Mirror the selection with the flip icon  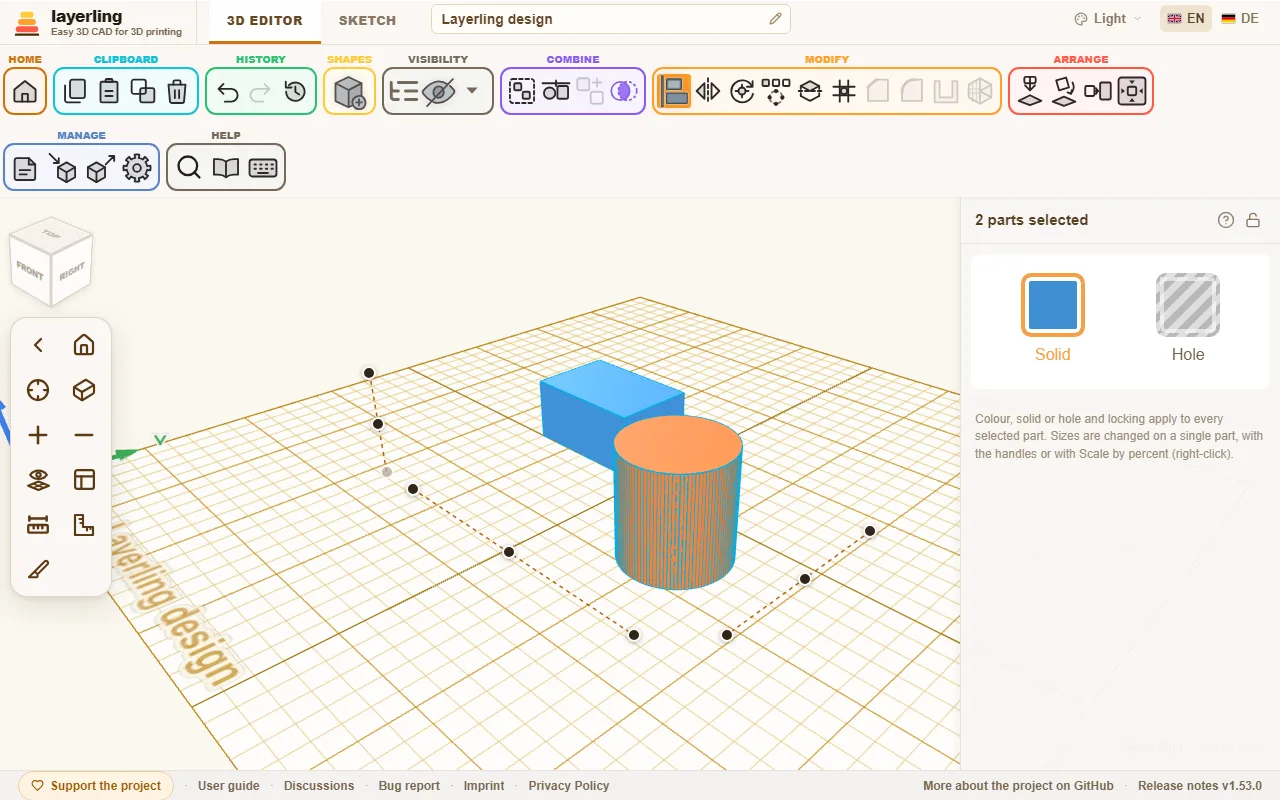(x=708, y=92)
